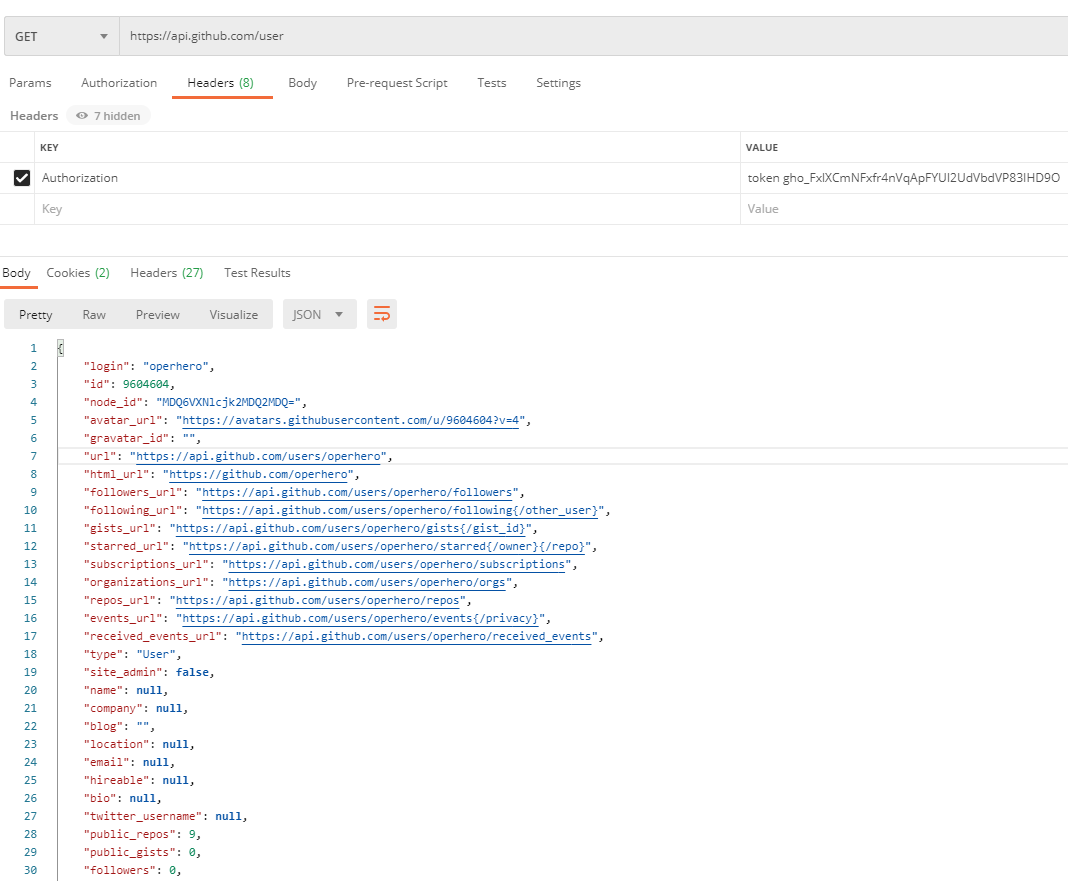Open the followers_url link
Screen dimensions: 1068x881
357,493
